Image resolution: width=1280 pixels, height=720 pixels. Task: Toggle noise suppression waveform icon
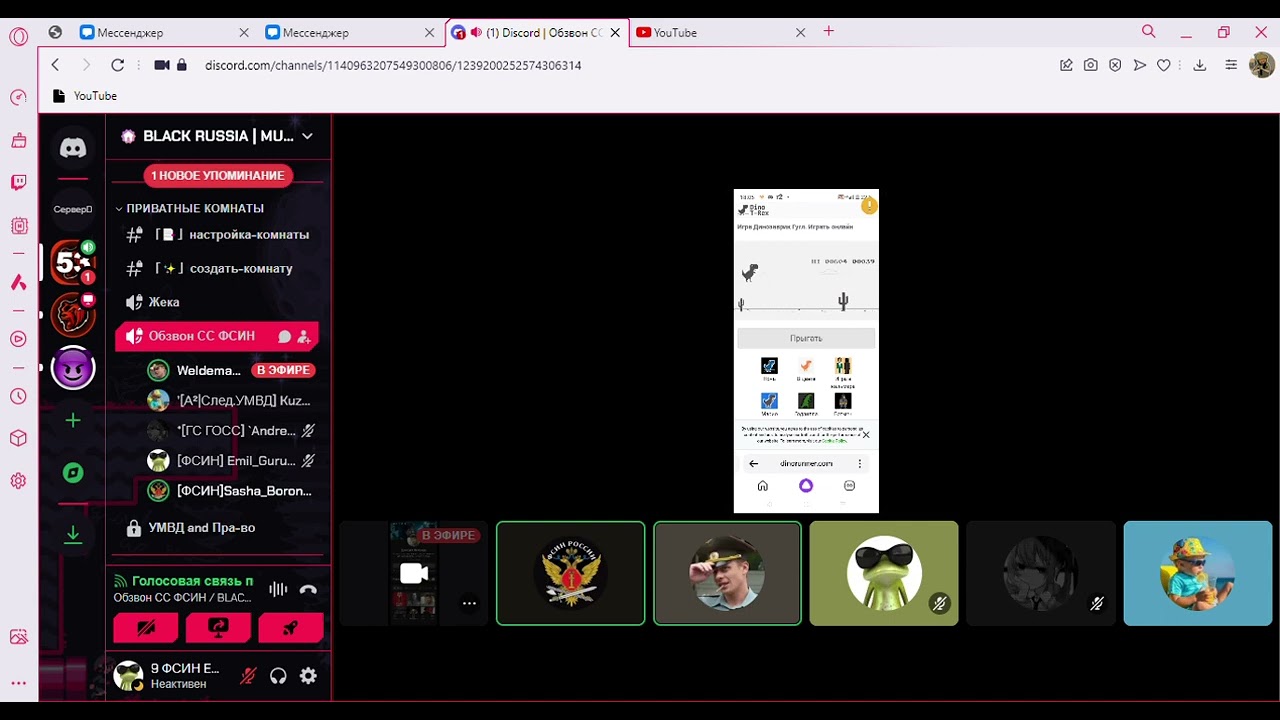pos(278,589)
